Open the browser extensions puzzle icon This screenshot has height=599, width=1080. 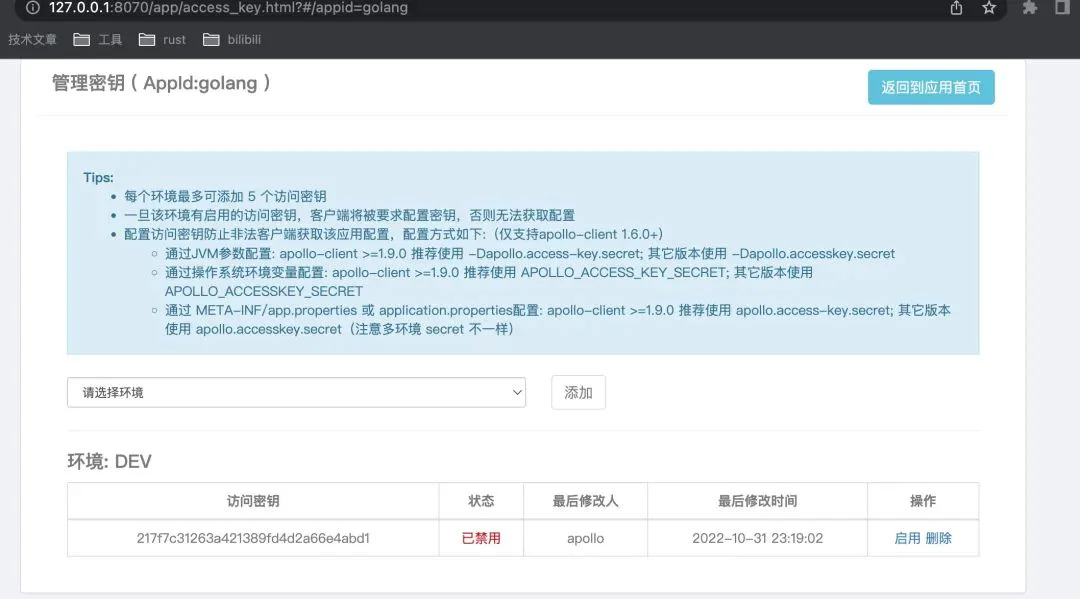pos(1030,8)
